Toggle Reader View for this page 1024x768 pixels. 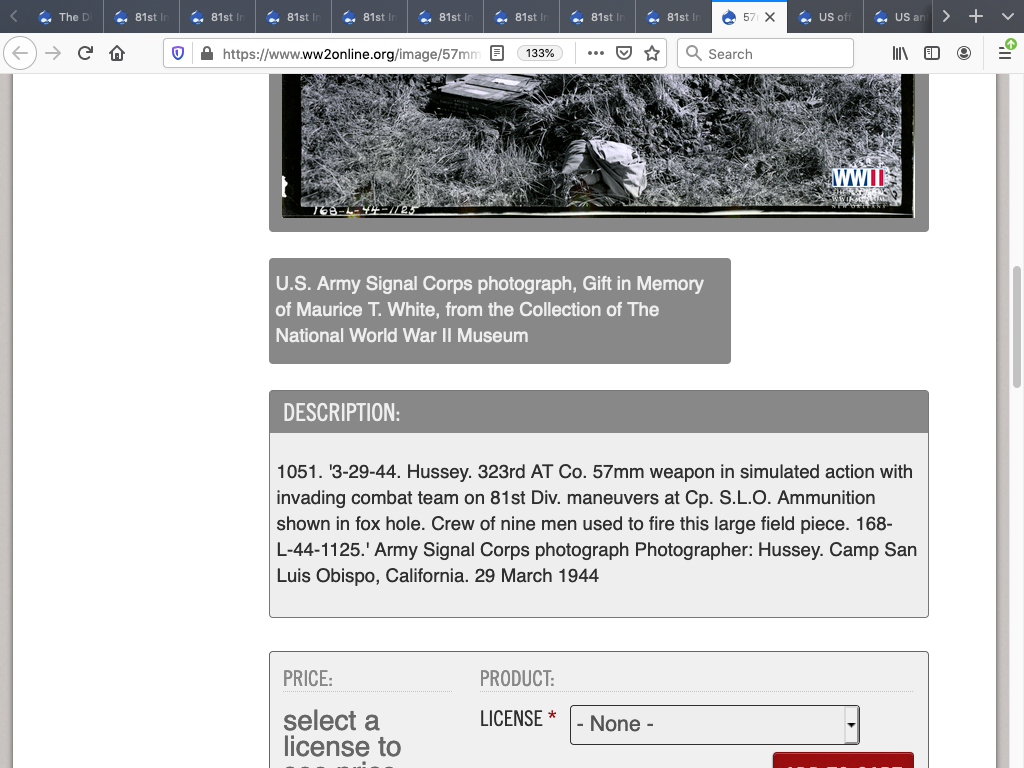coord(497,53)
